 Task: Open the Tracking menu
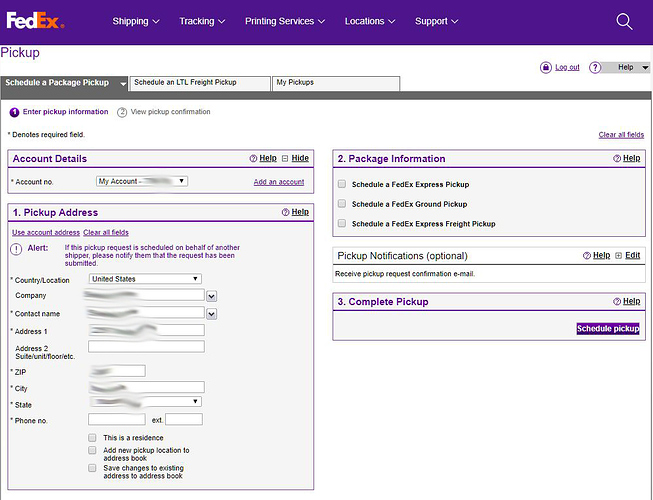pyautogui.click(x=202, y=21)
